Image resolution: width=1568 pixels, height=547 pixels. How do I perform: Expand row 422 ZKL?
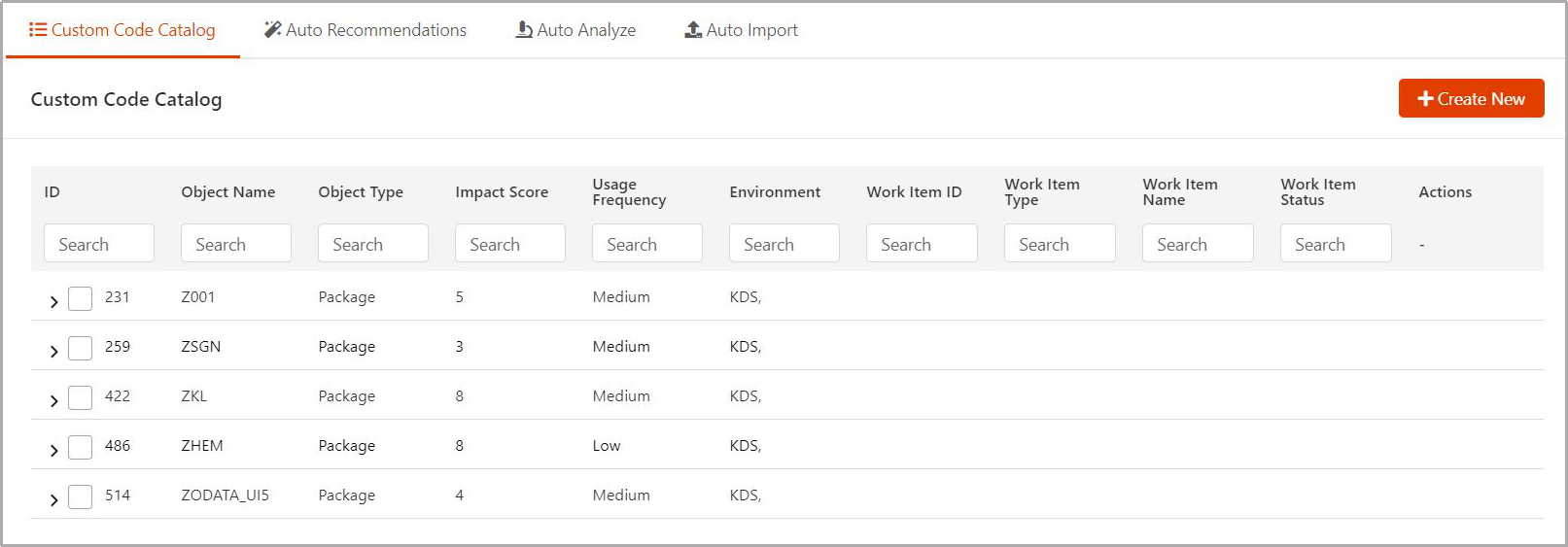(x=53, y=400)
